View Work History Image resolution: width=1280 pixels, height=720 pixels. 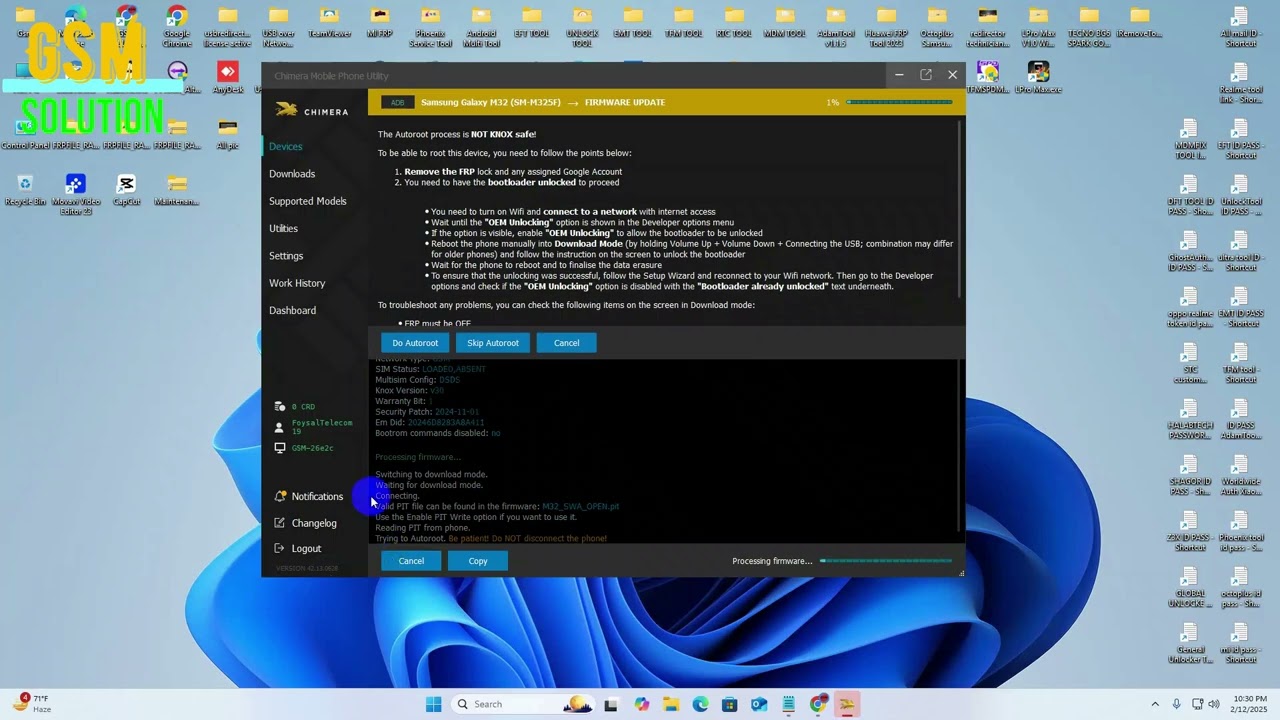coord(297,283)
